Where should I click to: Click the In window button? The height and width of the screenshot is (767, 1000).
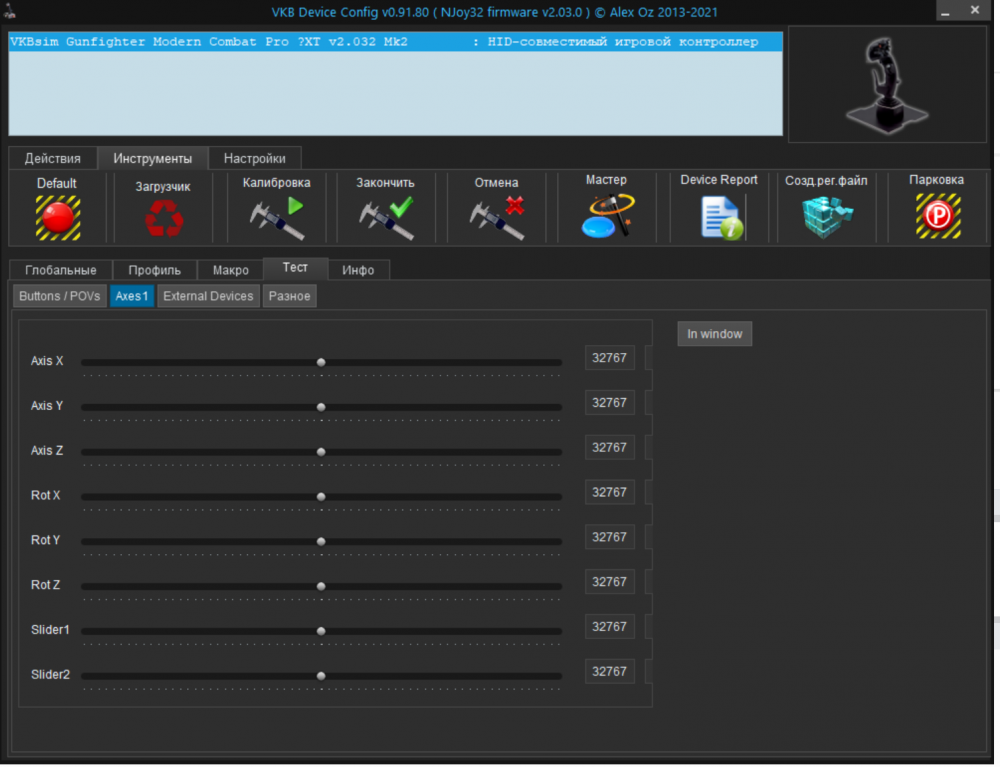714,333
